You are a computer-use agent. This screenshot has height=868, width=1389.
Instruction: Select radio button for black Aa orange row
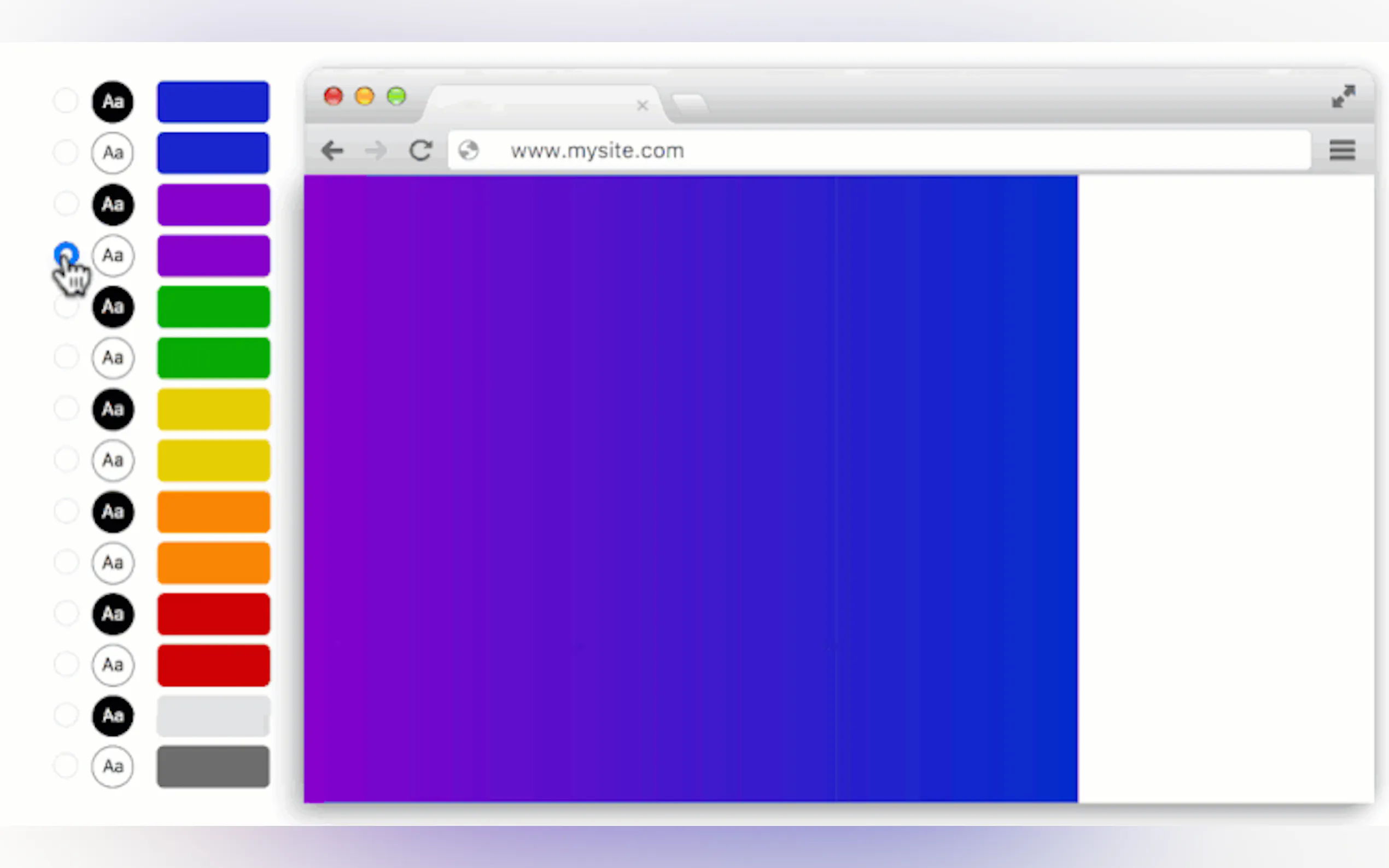click(66, 511)
